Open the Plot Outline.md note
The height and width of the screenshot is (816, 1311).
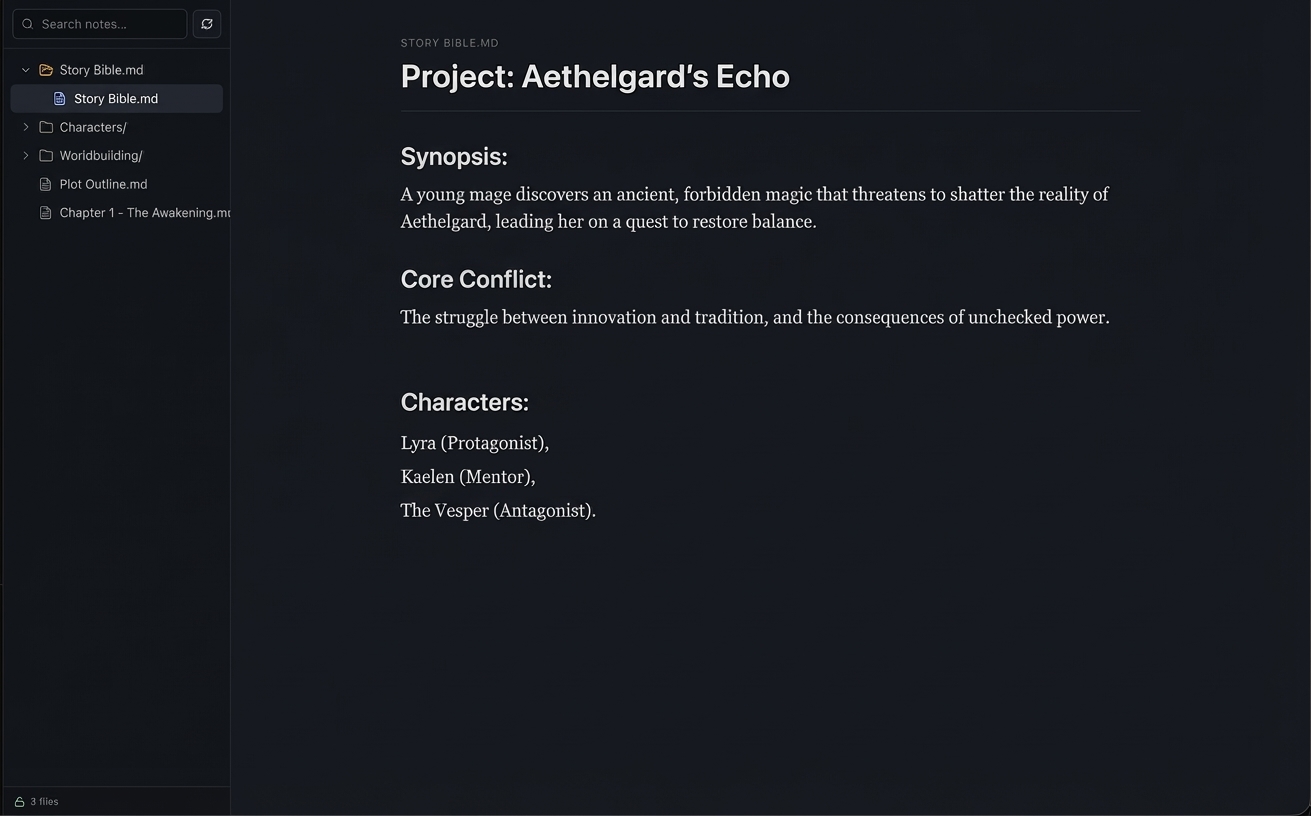[103, 184]
